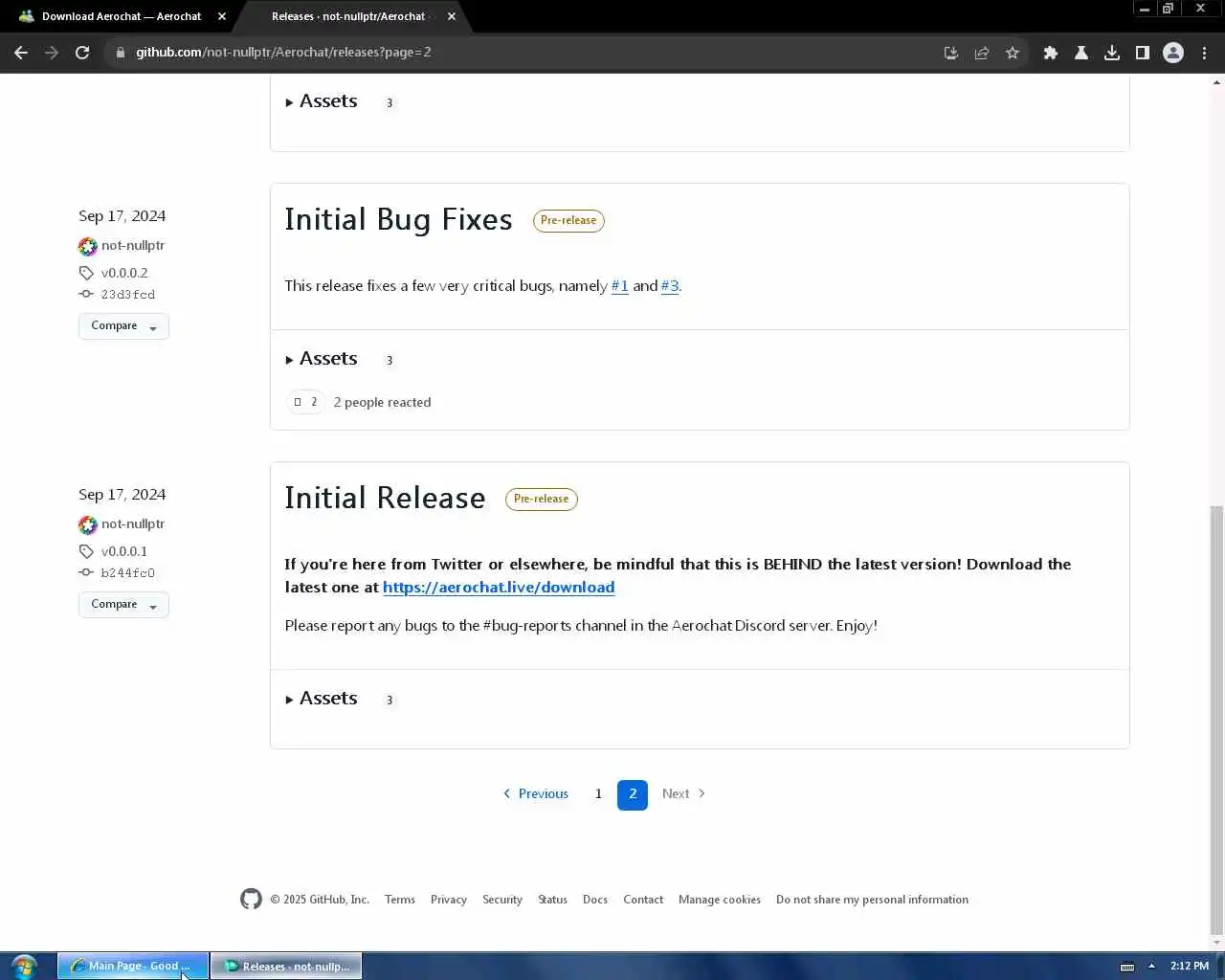Select the Releases · not-nullptr/Aerochat tab
This screenshot has height=980, width=1225.
349,16
